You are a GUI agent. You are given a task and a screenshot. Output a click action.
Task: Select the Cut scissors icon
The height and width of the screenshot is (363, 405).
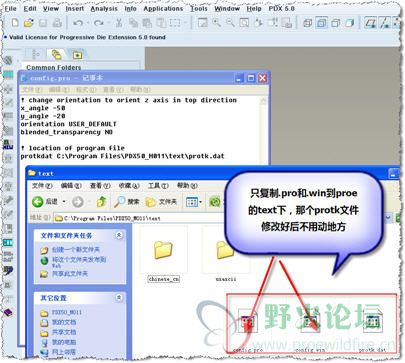(x=119, y=23)
